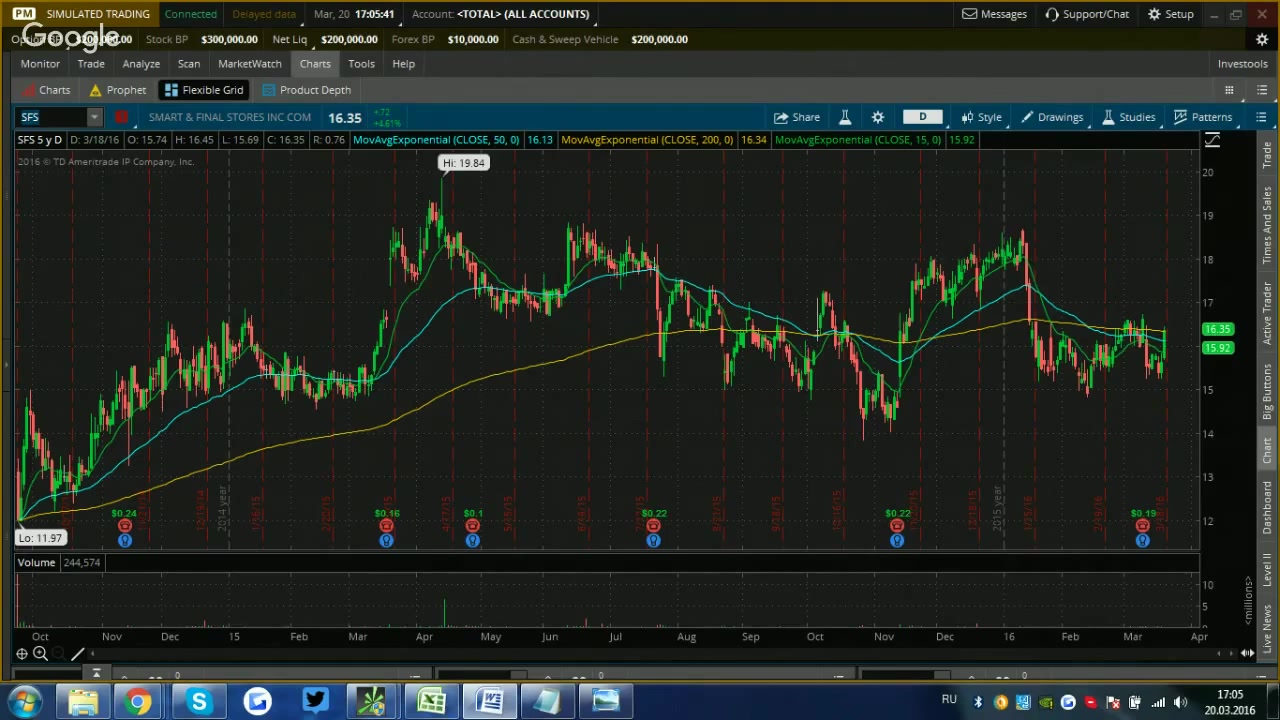Open the Studies dropdown menu

1128,117
